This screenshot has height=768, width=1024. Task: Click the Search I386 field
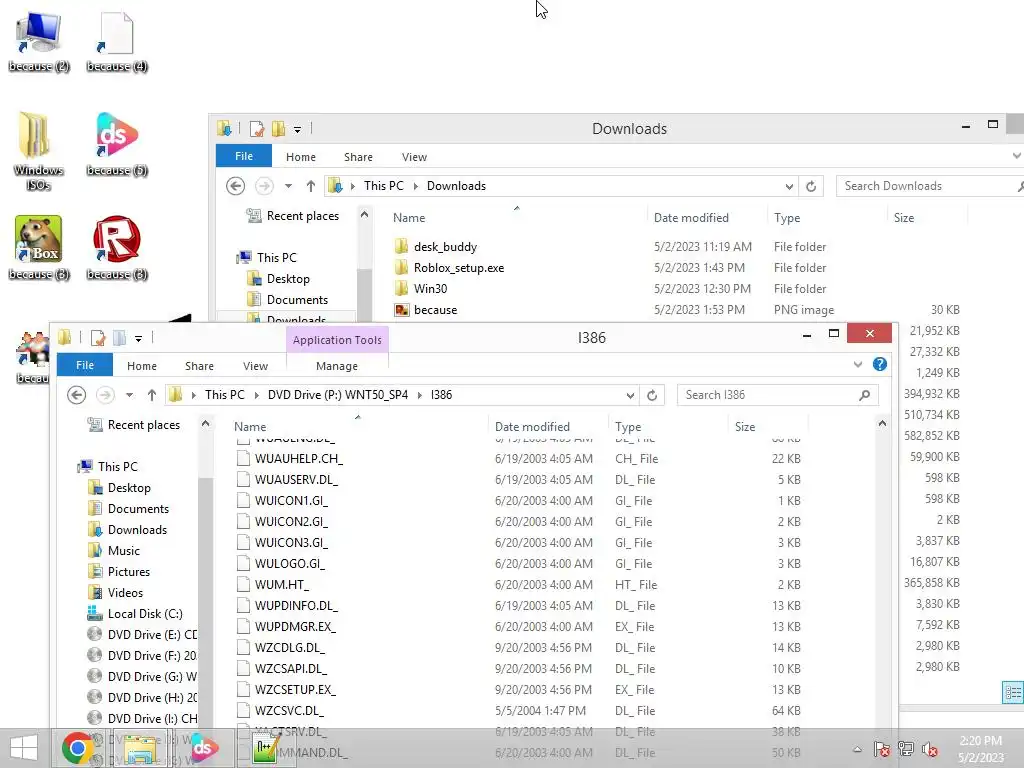click(x=777, y=395)
